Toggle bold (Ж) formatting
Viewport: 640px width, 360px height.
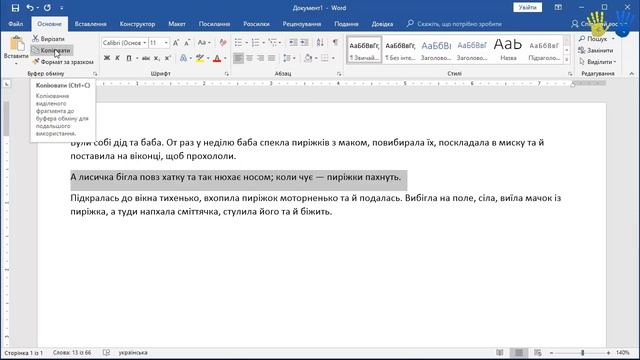tap(107, 58)
